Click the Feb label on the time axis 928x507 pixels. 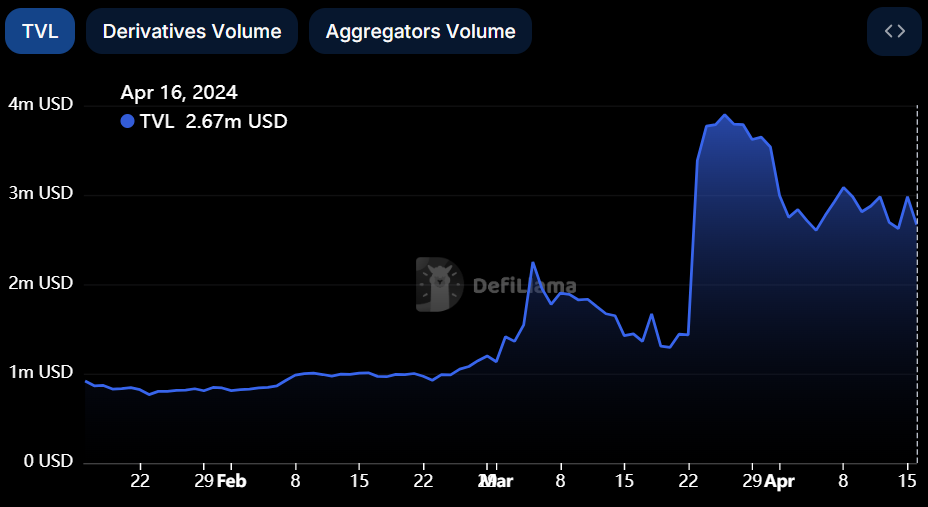[x=231, y=482]
